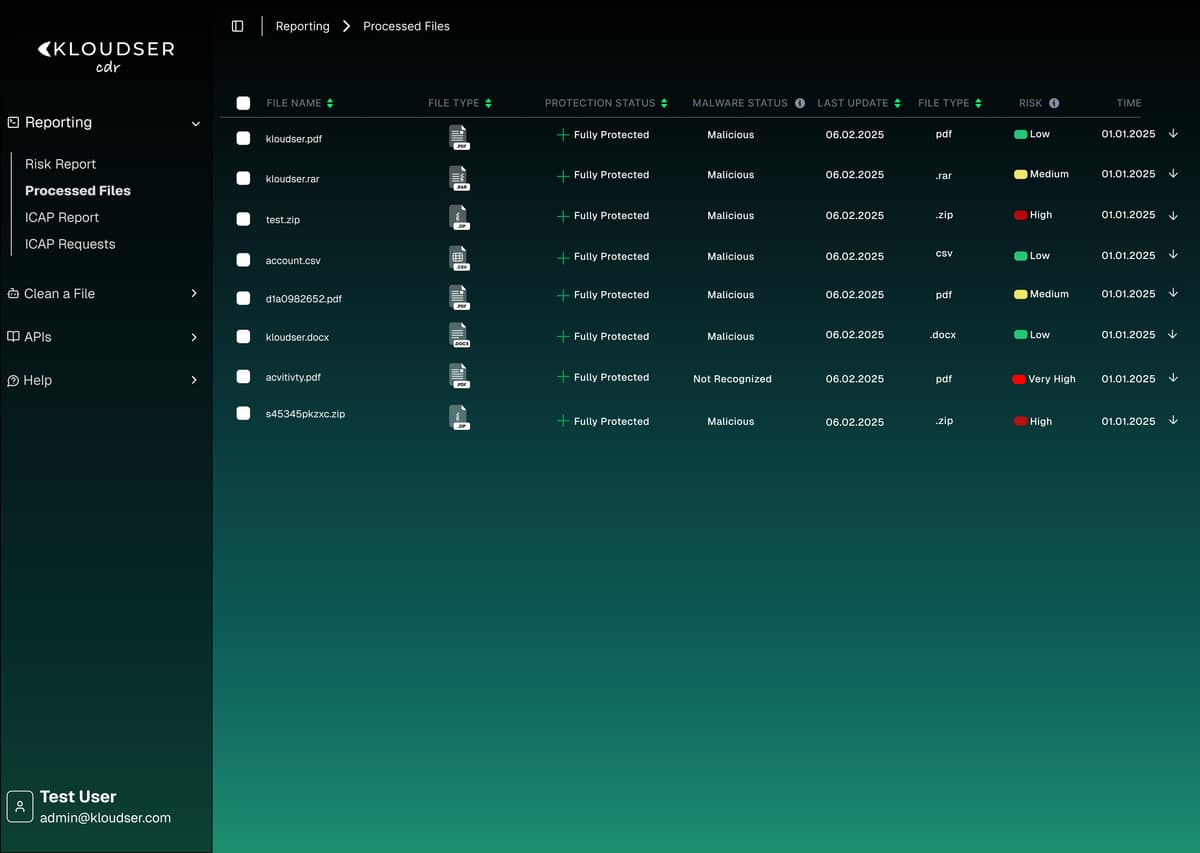1200x853 pixels.
Task: Collapse the Reporting sidebar section
Action: click(x=196, y=124)
